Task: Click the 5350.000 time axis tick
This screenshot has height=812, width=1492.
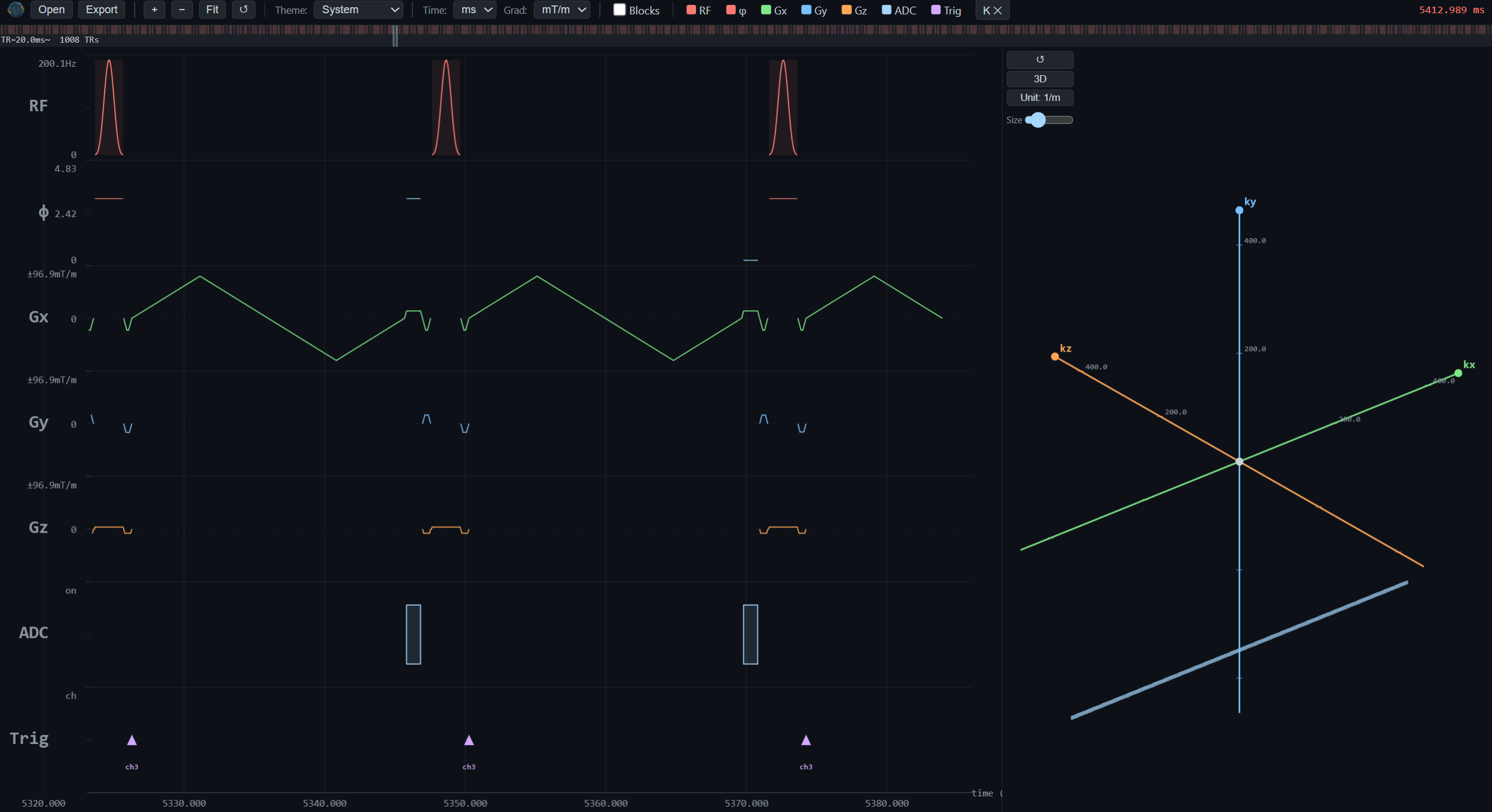Action: pyautogui.click(x=465, y=803)
